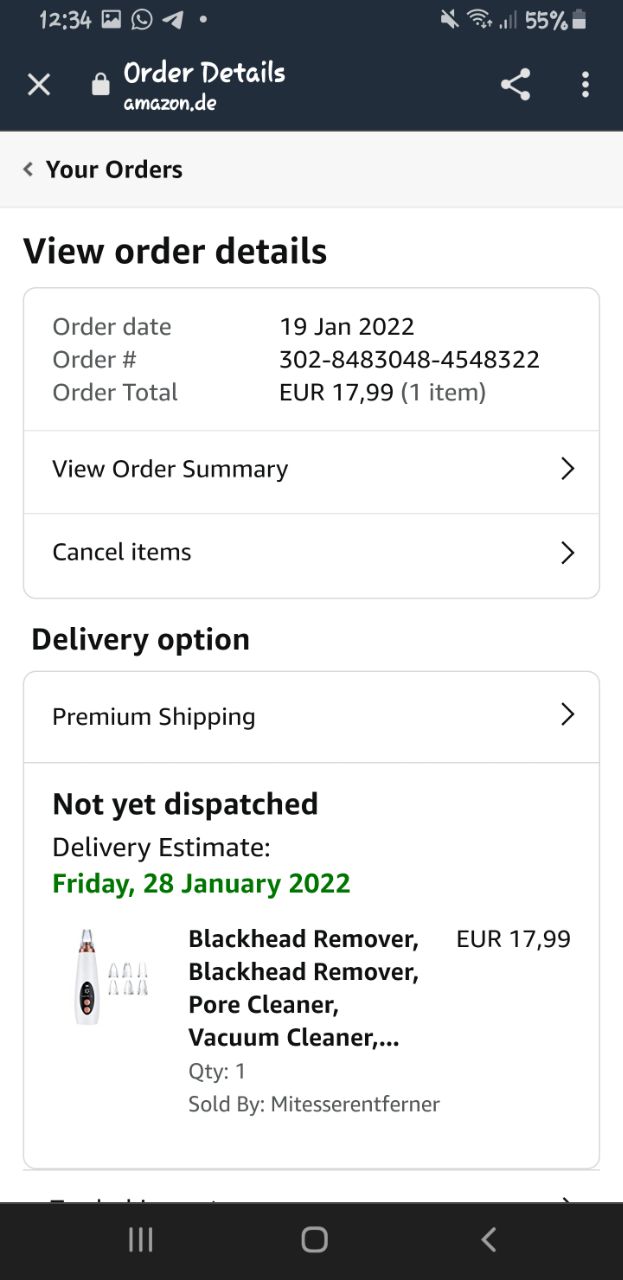Select Cancel items option
The image size is (623, 1280).
pyautogui.click(x=122, y=552)
